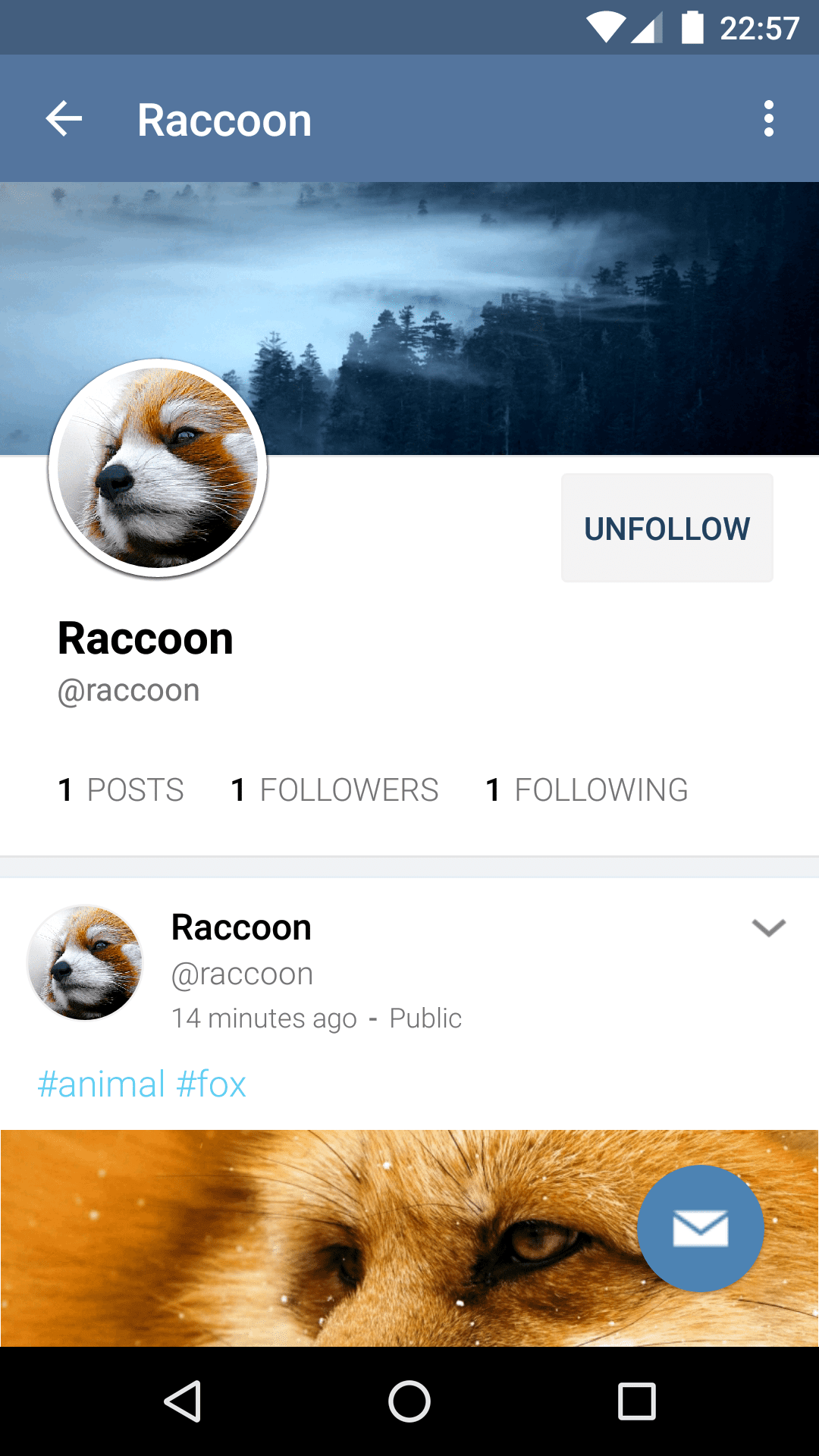This screenshot has width=819, height=1456.
Task: Open the #animal hashtag link
Action: [x=102, y=1084]
